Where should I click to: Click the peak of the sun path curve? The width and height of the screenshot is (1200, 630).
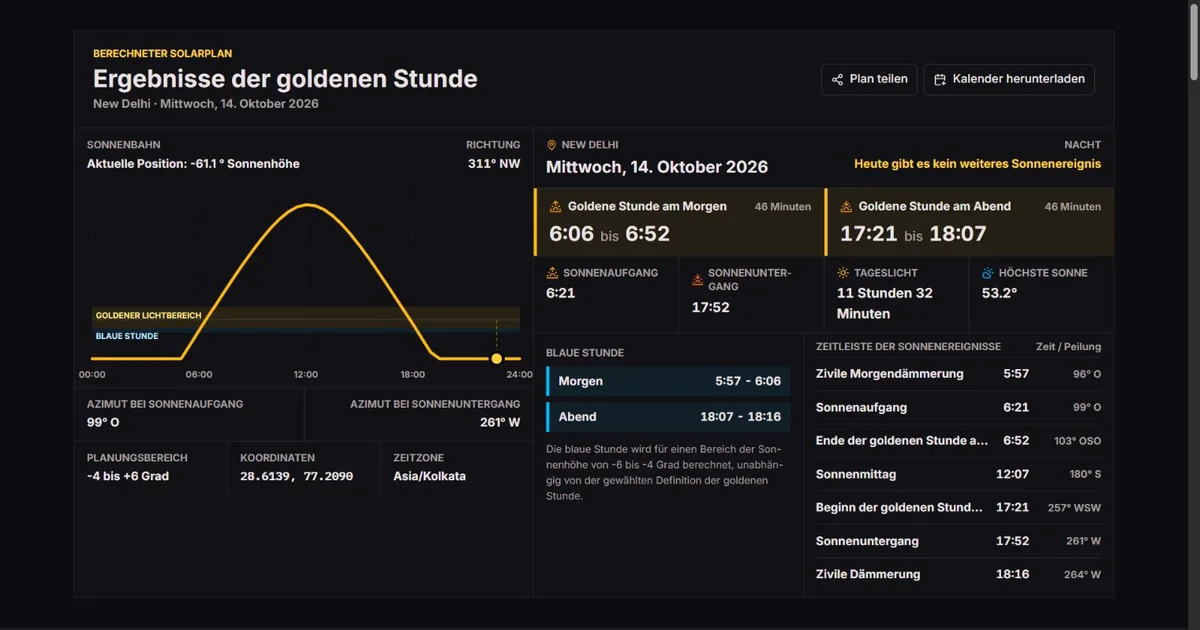tap(306, 205)
